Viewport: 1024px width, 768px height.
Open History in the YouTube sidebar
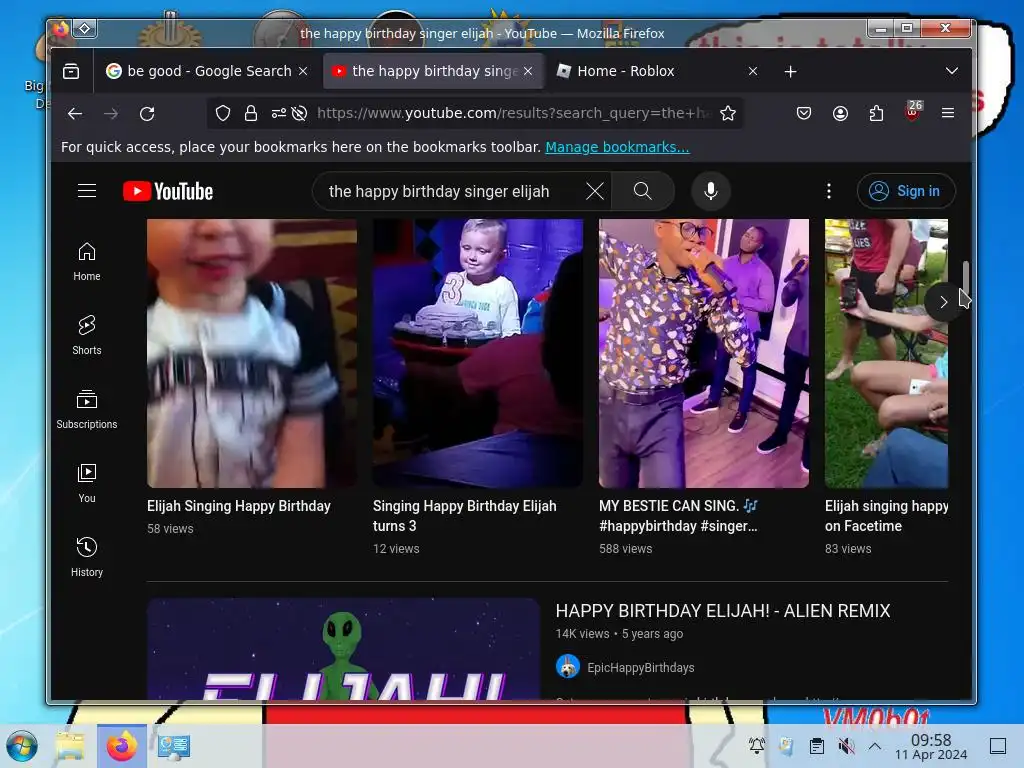(87, 557)
